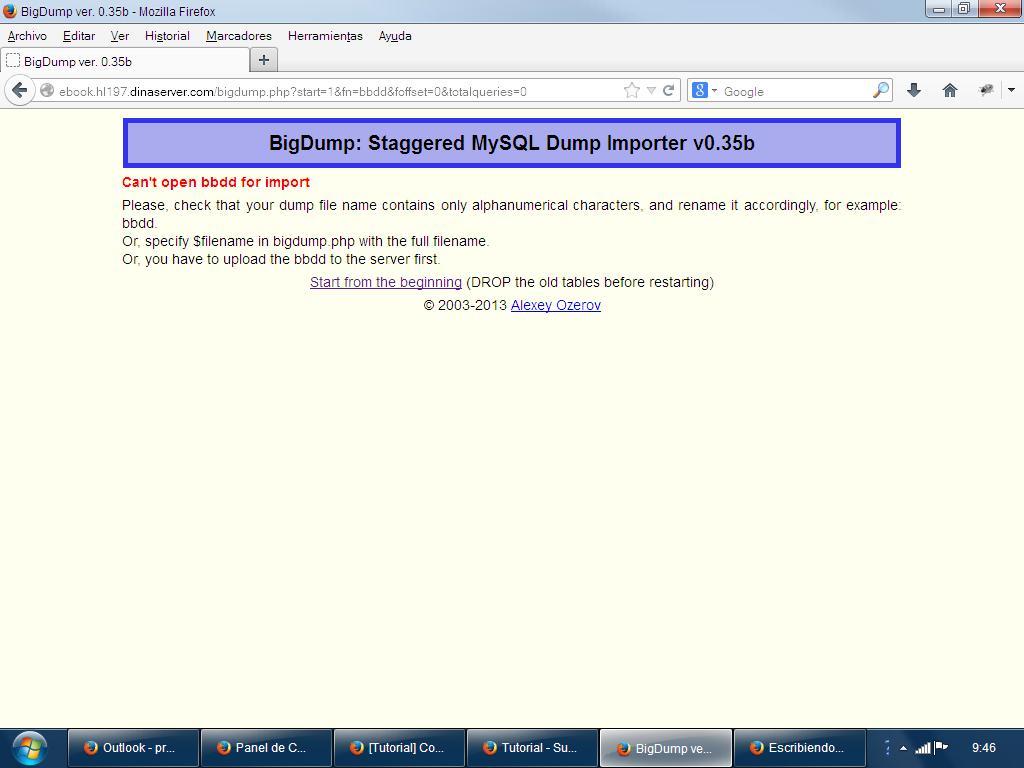Open the Ver menu
The image size is (1024, 768).
120,36
